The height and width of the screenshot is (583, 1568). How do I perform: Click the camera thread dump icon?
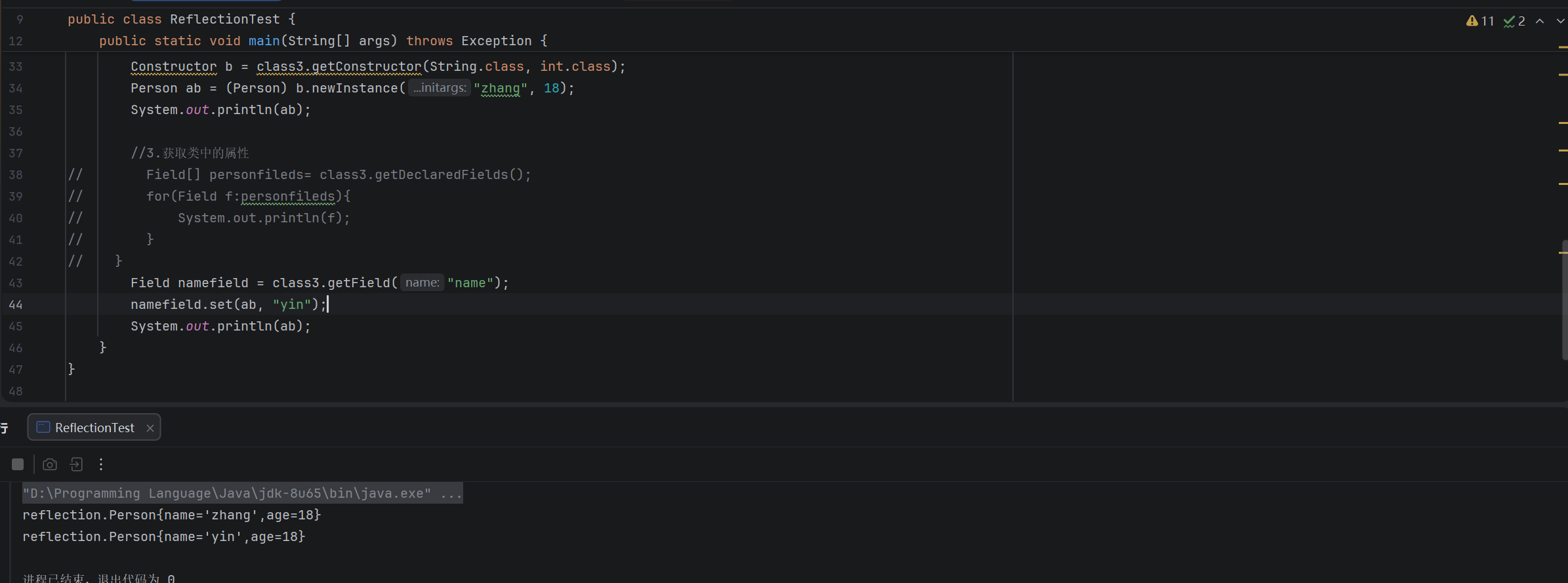tap(50, 464)
